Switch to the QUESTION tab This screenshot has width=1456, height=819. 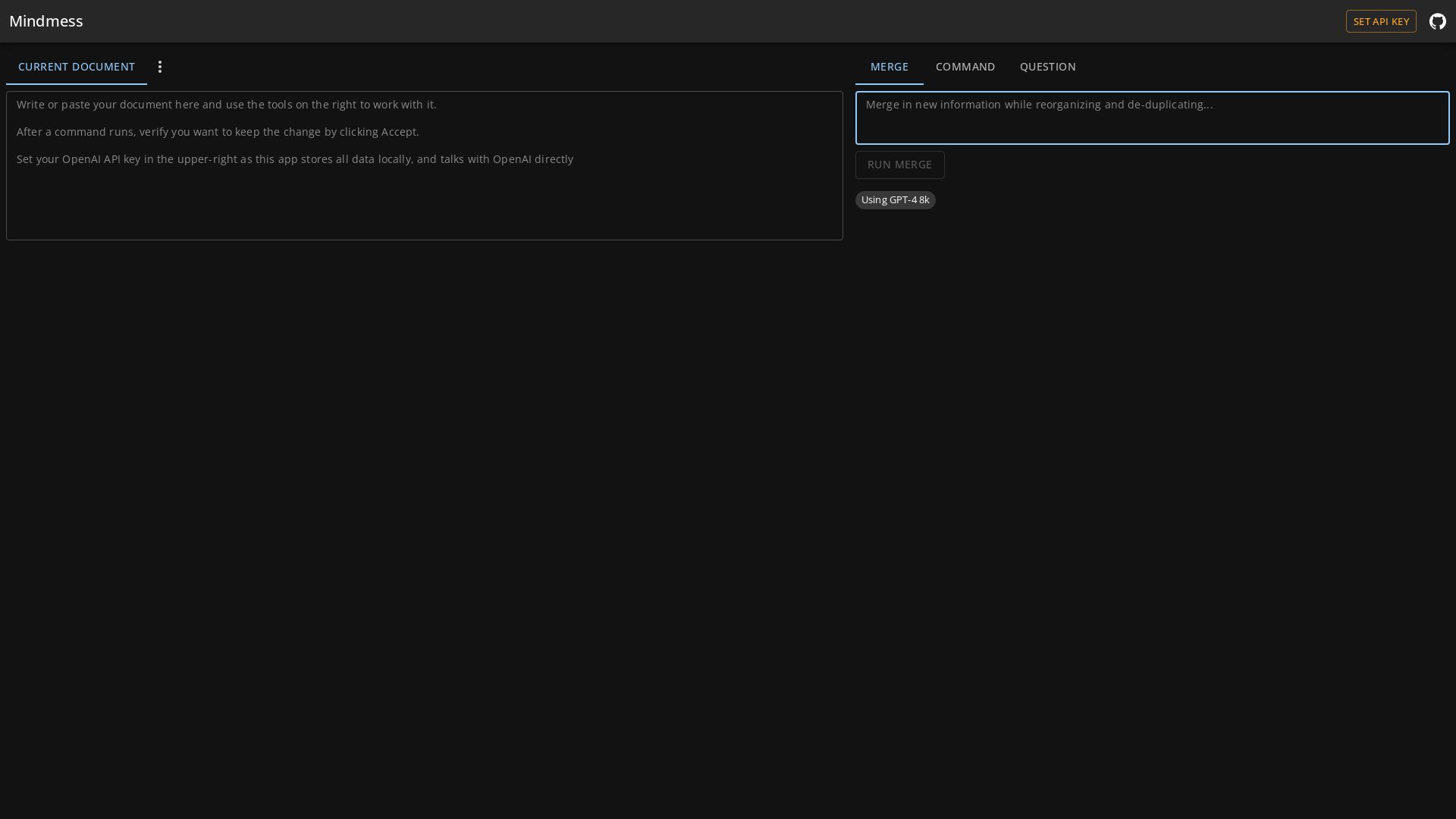click(x=1047, y=67)
